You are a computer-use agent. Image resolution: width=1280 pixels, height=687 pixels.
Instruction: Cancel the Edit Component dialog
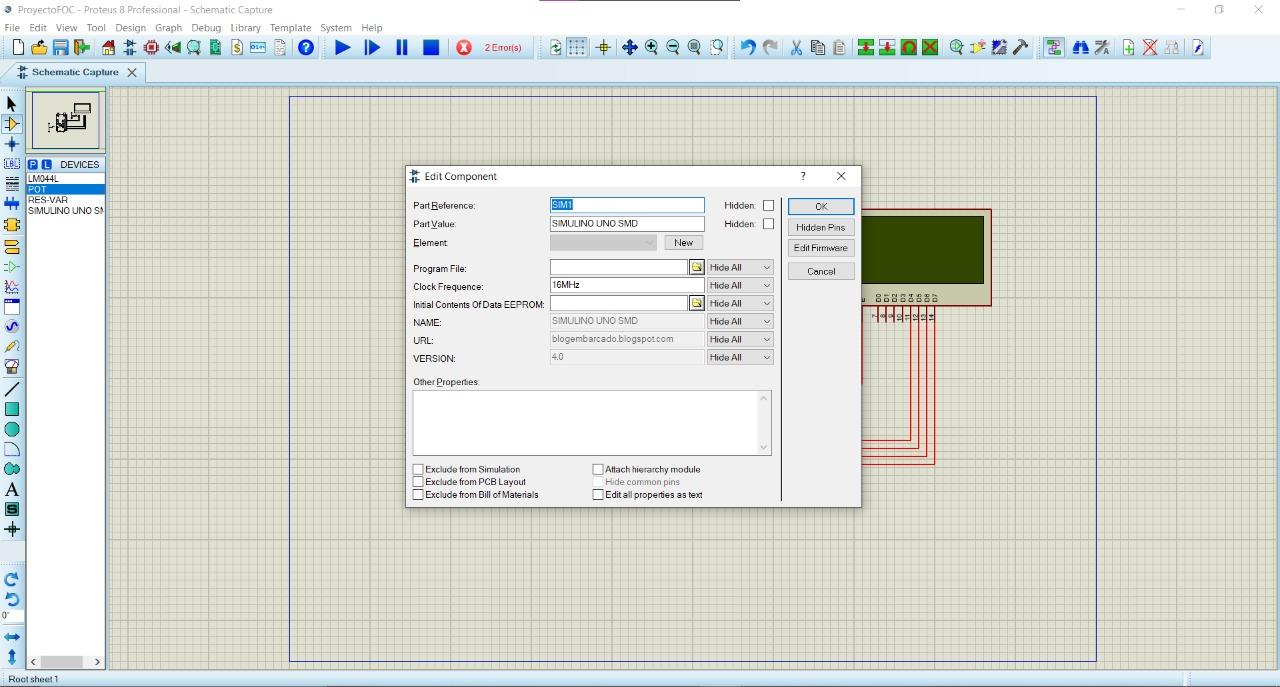click(821, 271)
